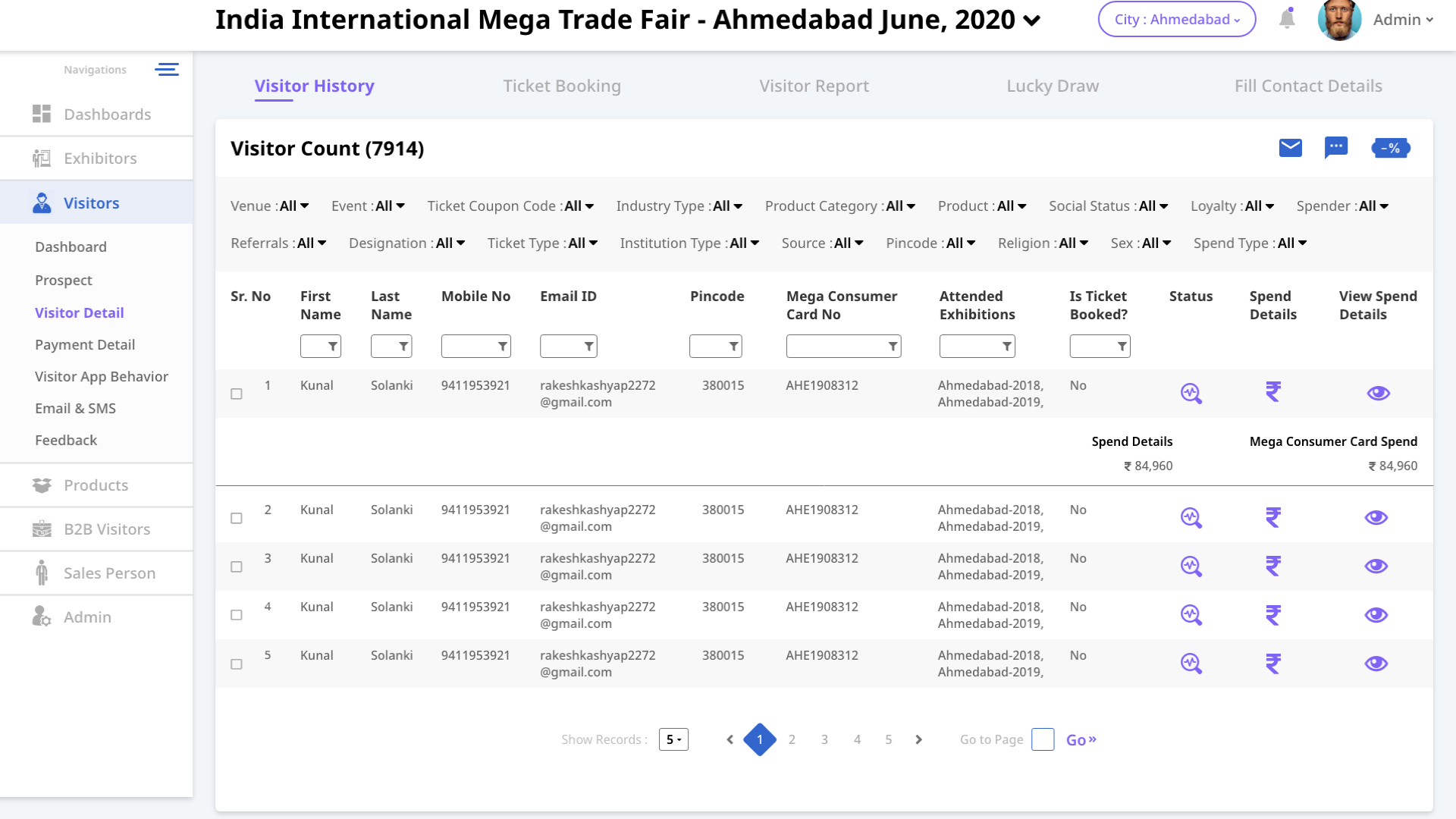The image size is (1456, 819).
Task: Open the City: Ahmedabad dropdown
Action: click(x=1176, y=20)
